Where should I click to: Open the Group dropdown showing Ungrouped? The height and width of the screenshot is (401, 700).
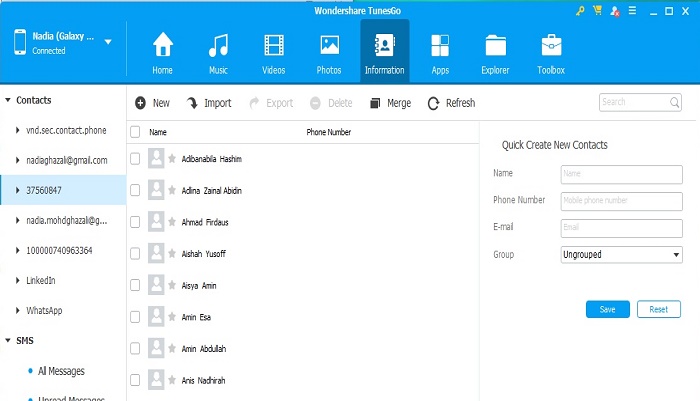click(x=621, y=255)
